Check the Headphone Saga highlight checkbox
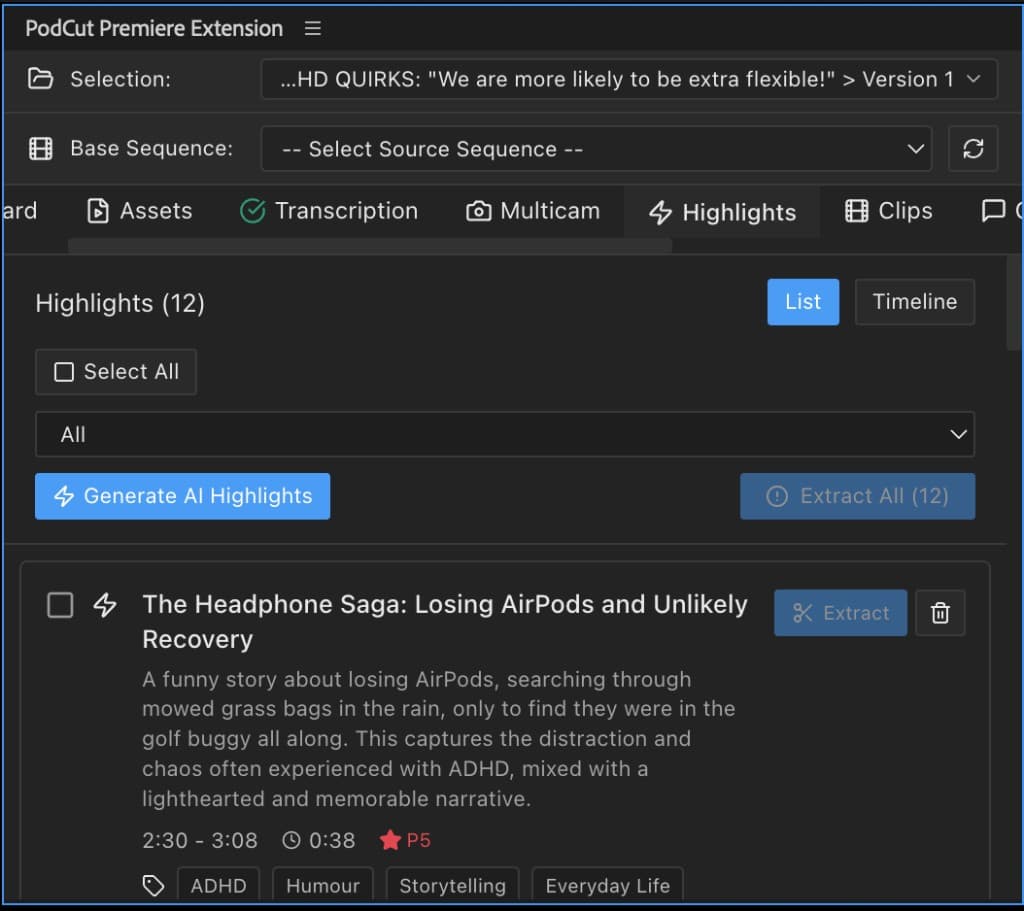The width and height of the screenshot is (1024, 911). point(59,605)
